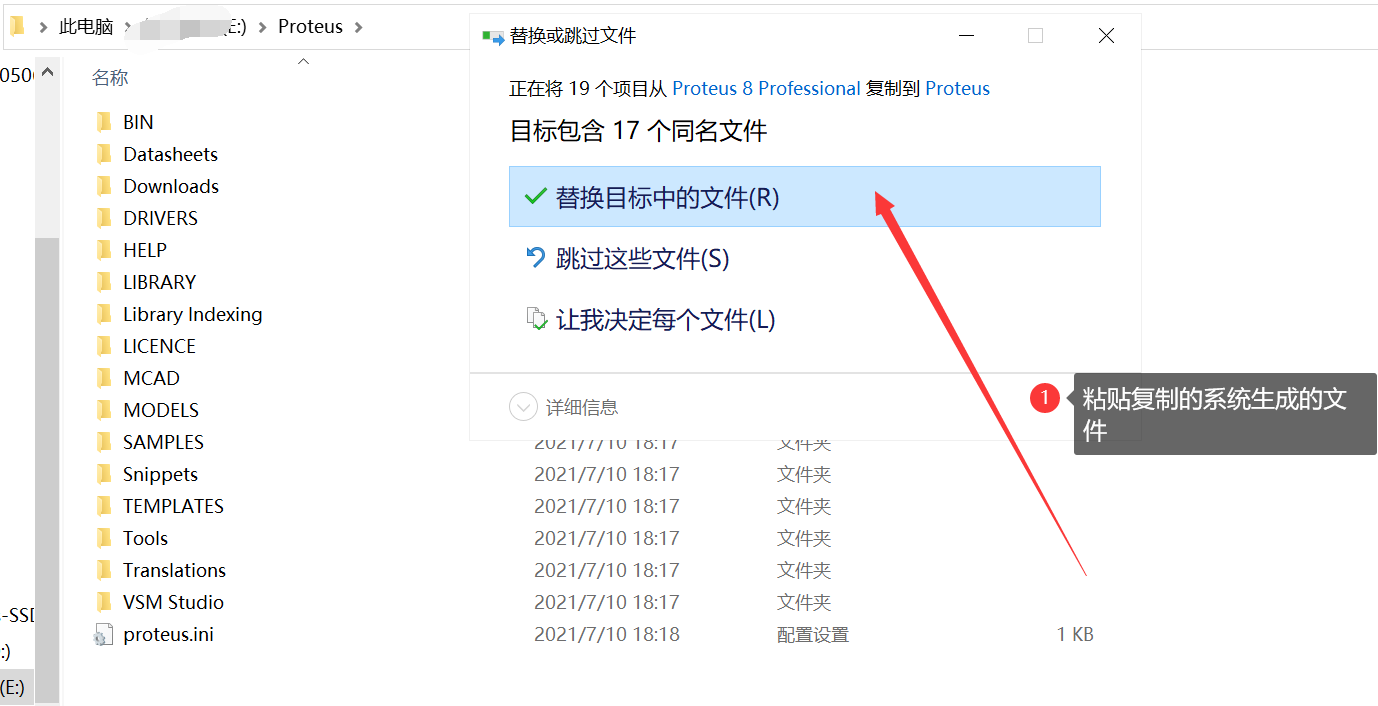Screen dimensions: 1378x706
Task: Click the Datasheets folder icon
Action: 104,154
